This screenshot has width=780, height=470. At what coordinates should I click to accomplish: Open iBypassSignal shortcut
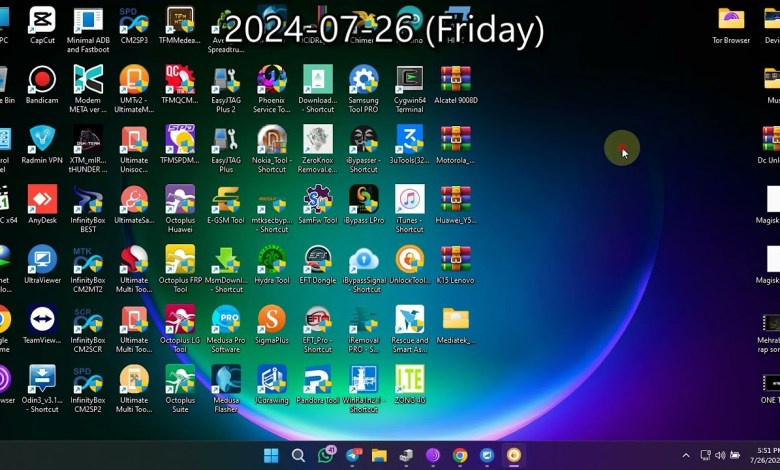364,259
